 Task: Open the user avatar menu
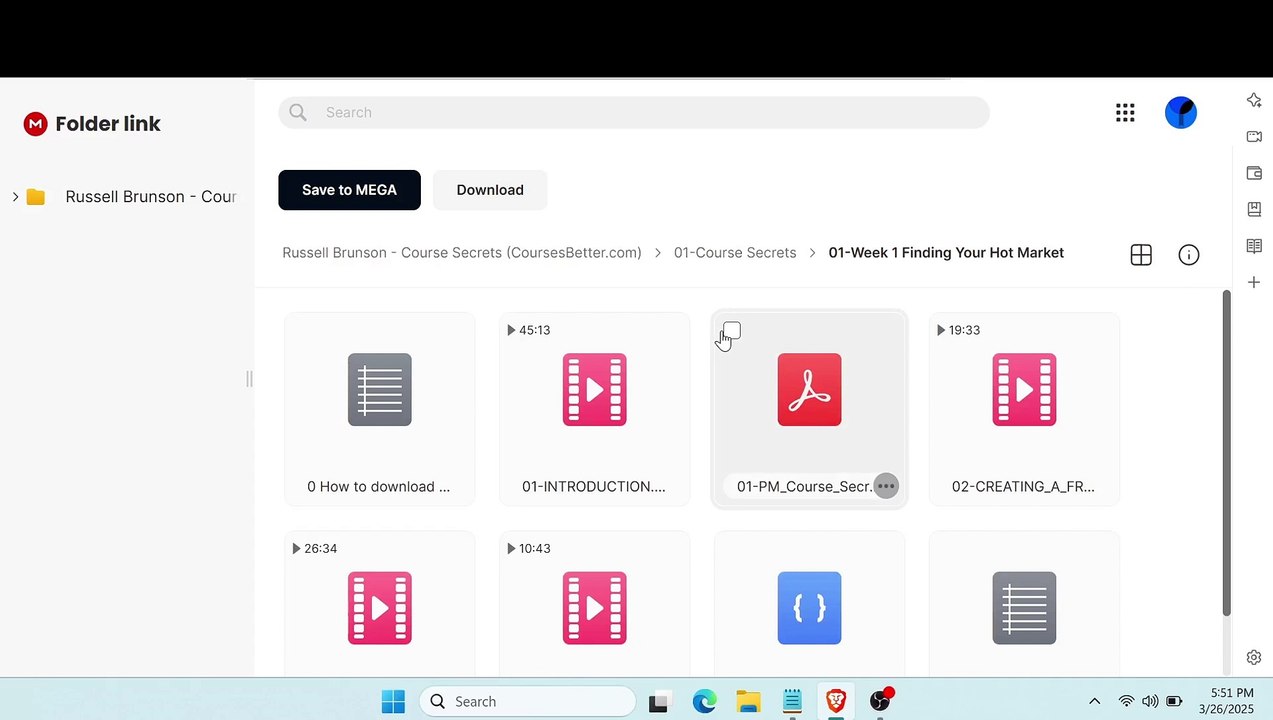pyautogui.click(x=1181, y=112)
